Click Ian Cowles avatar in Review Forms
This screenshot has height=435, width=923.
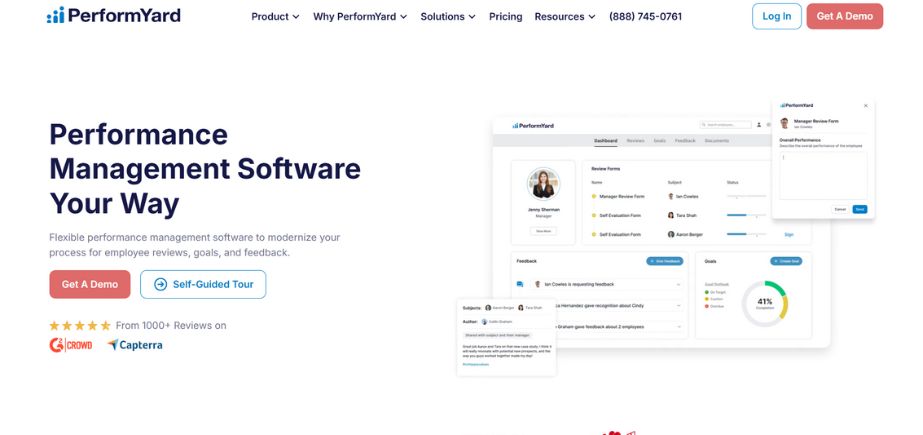[671, 197]
